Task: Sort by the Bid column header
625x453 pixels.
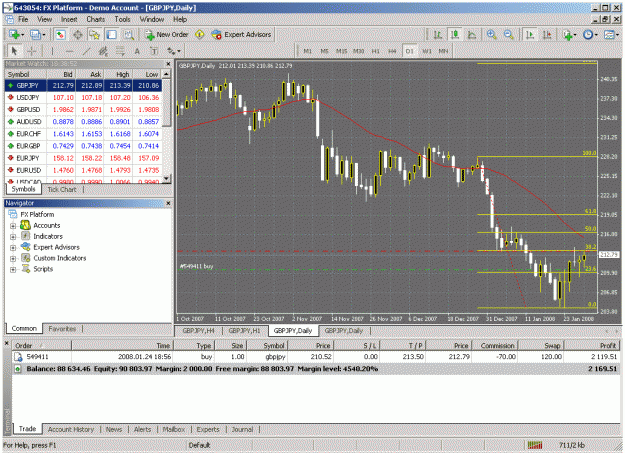Action: pyautogui.click(x=61, y=74)
